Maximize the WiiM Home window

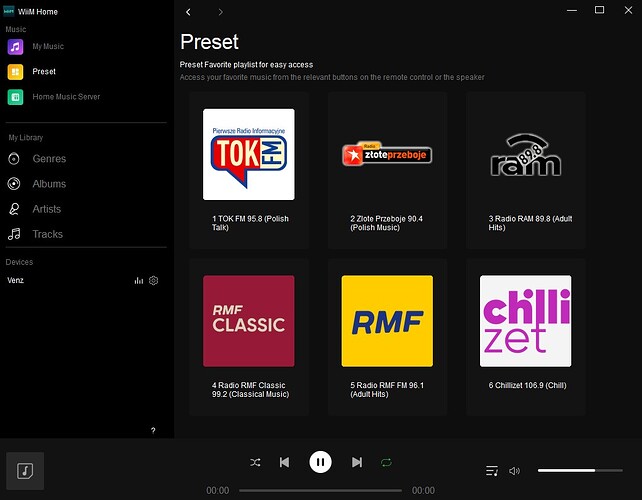(599, 10)
